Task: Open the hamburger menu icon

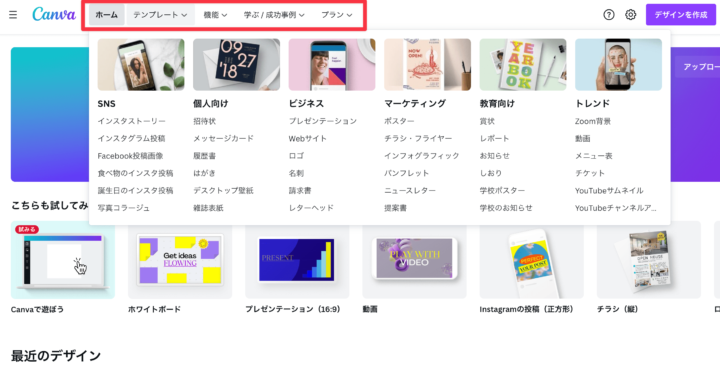Action: 13,15
